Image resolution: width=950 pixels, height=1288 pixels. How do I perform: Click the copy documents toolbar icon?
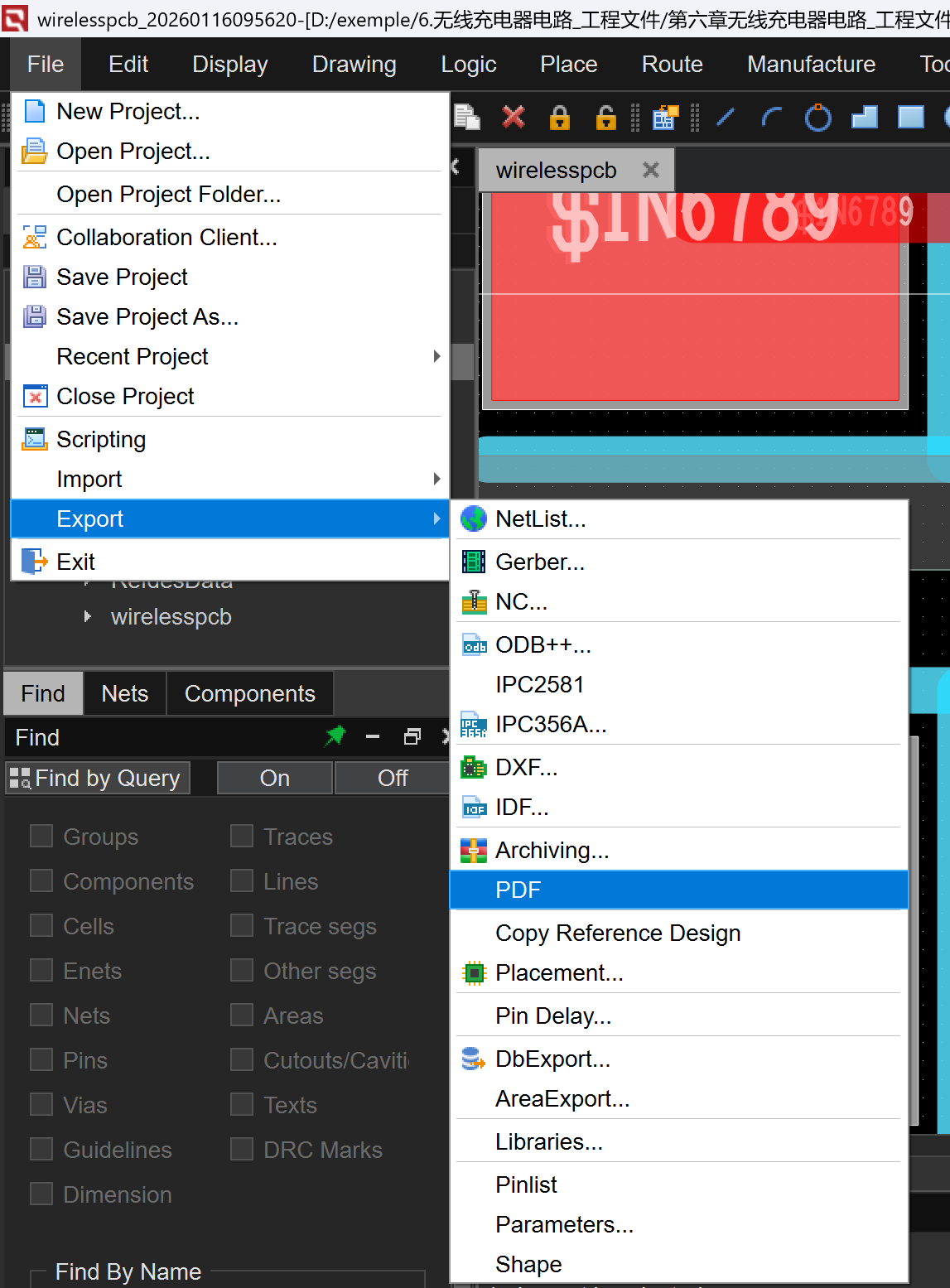click(467, 118)
